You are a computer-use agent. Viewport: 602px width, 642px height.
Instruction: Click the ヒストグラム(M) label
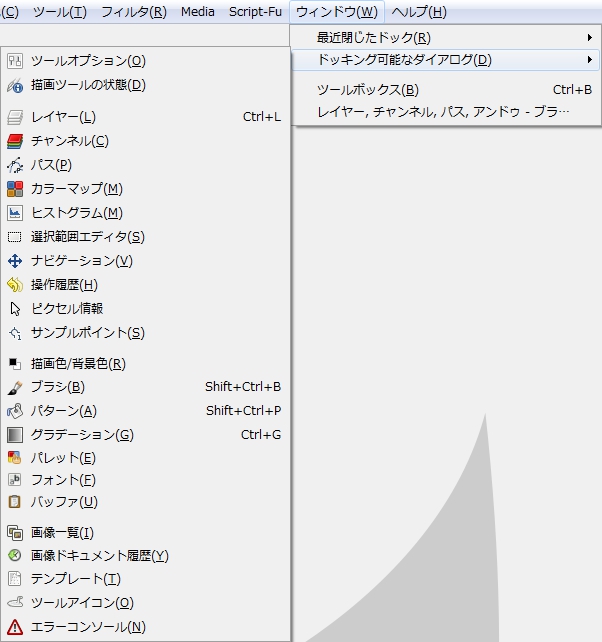pyautogui.click(x=77, y=213)
